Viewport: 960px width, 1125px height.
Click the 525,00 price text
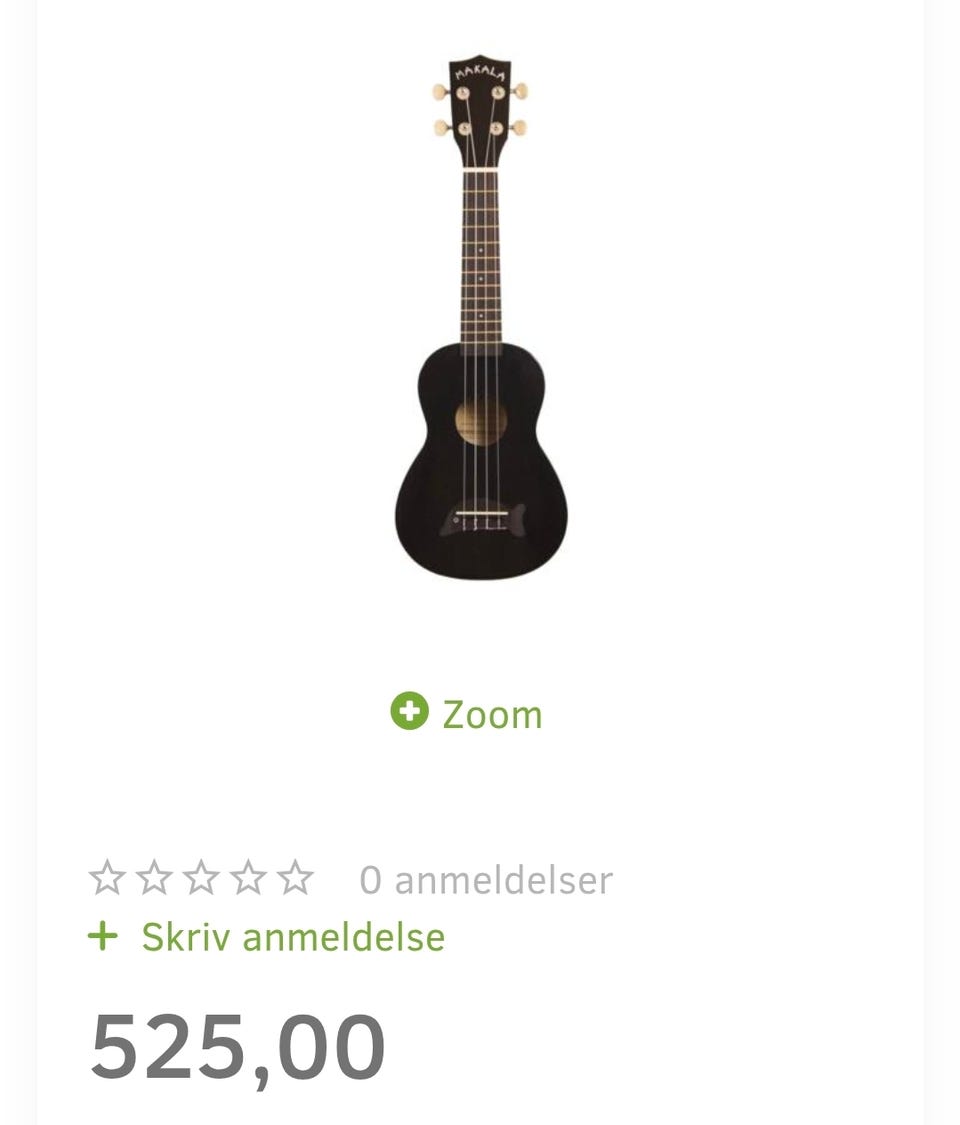pyautogui.click(x=237, y=1047)
